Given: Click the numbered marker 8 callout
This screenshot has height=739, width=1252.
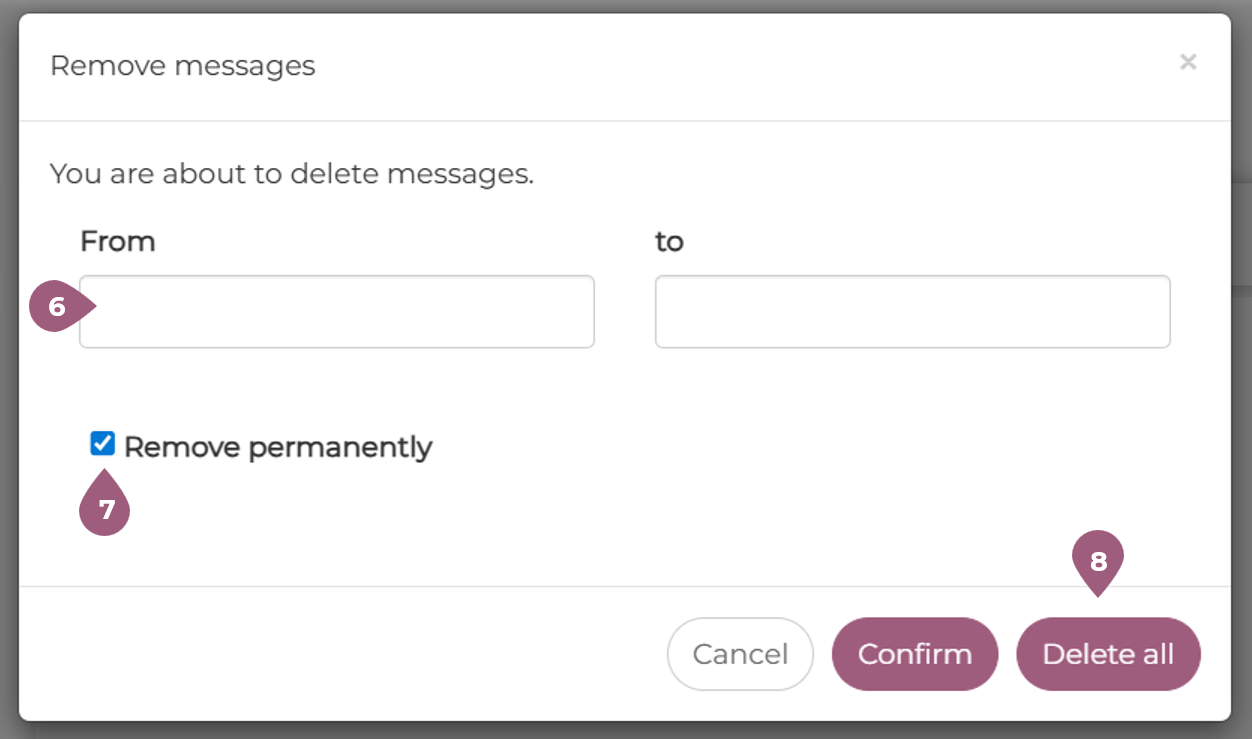Looking at the screenshot, I should point(1098,561).
